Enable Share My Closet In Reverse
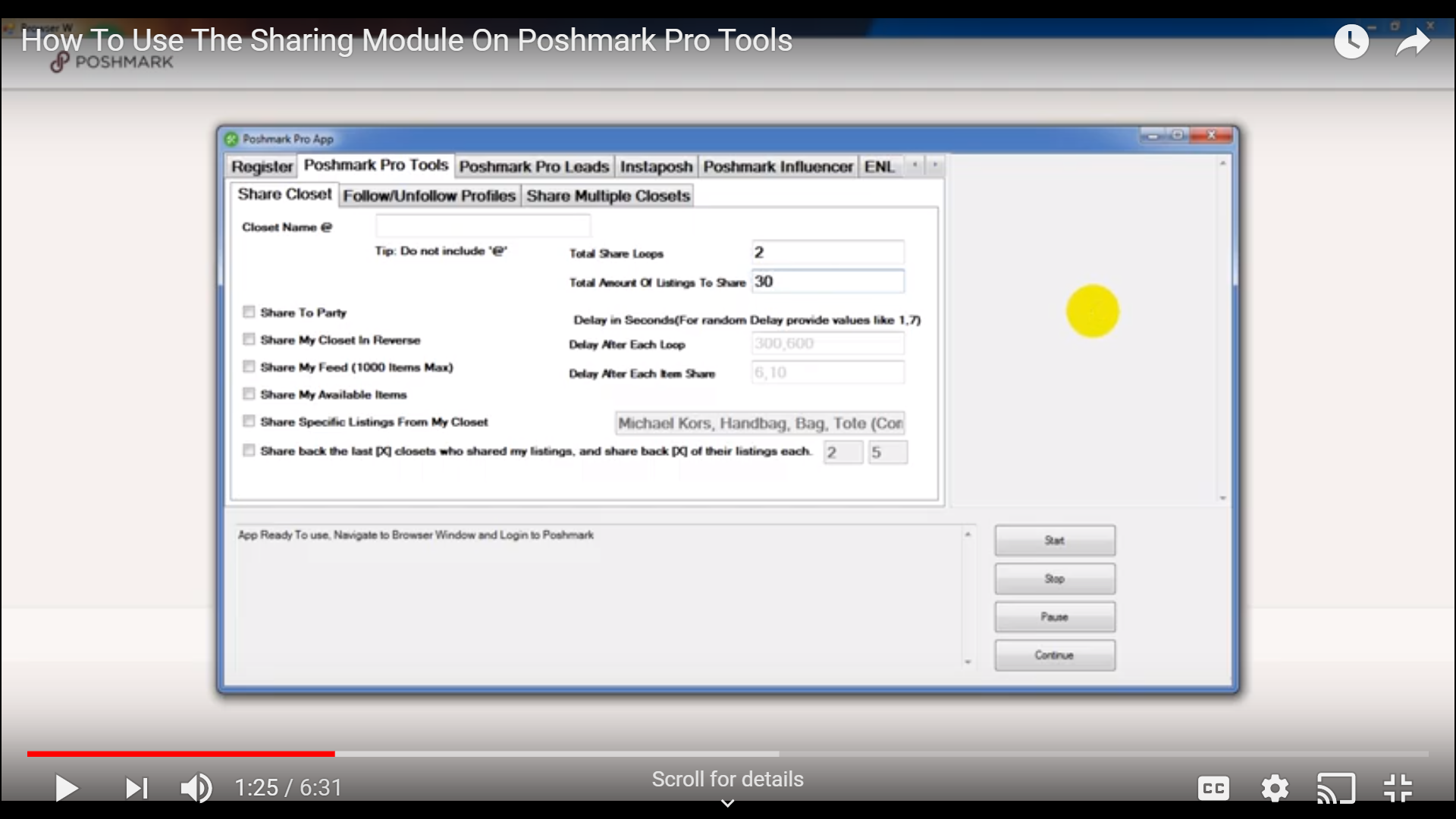1456x819 pixels. click(249, 339)
